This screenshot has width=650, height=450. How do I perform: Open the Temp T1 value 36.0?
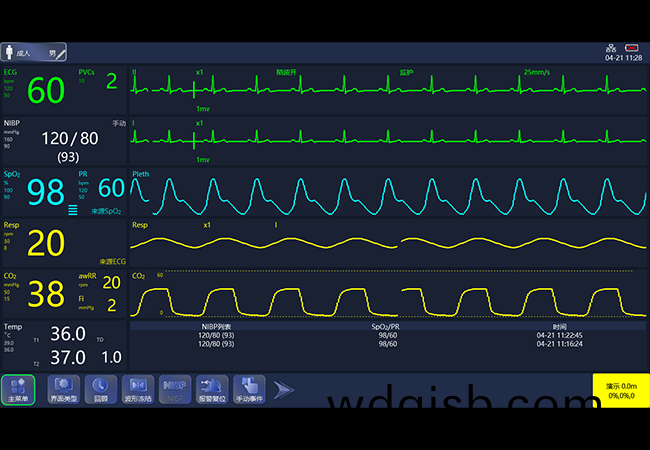click(x=68, y=334)
